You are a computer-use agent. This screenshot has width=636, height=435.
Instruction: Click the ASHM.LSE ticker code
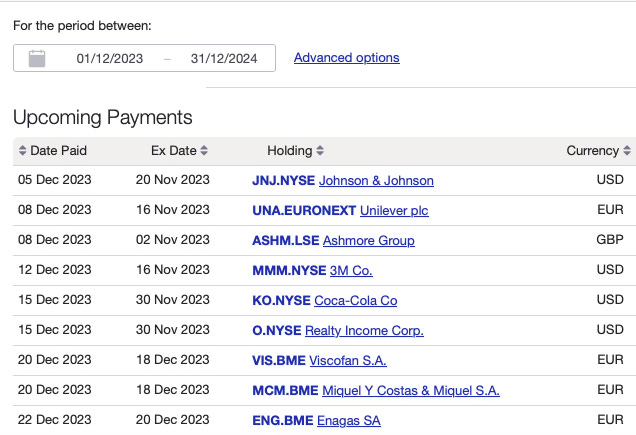coord(286,241)
